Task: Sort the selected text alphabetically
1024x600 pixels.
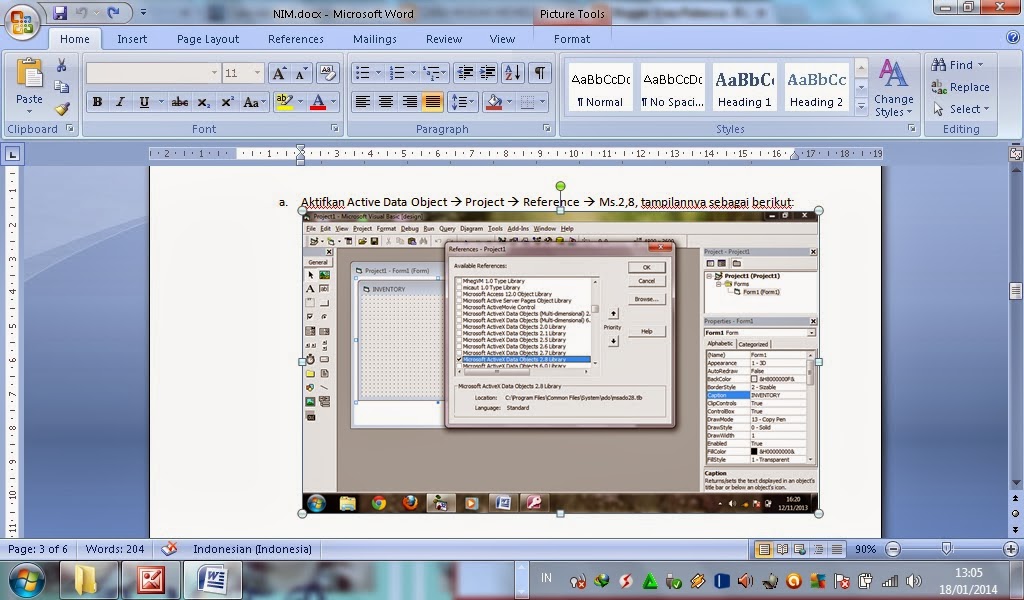Action: coord(513,72)
